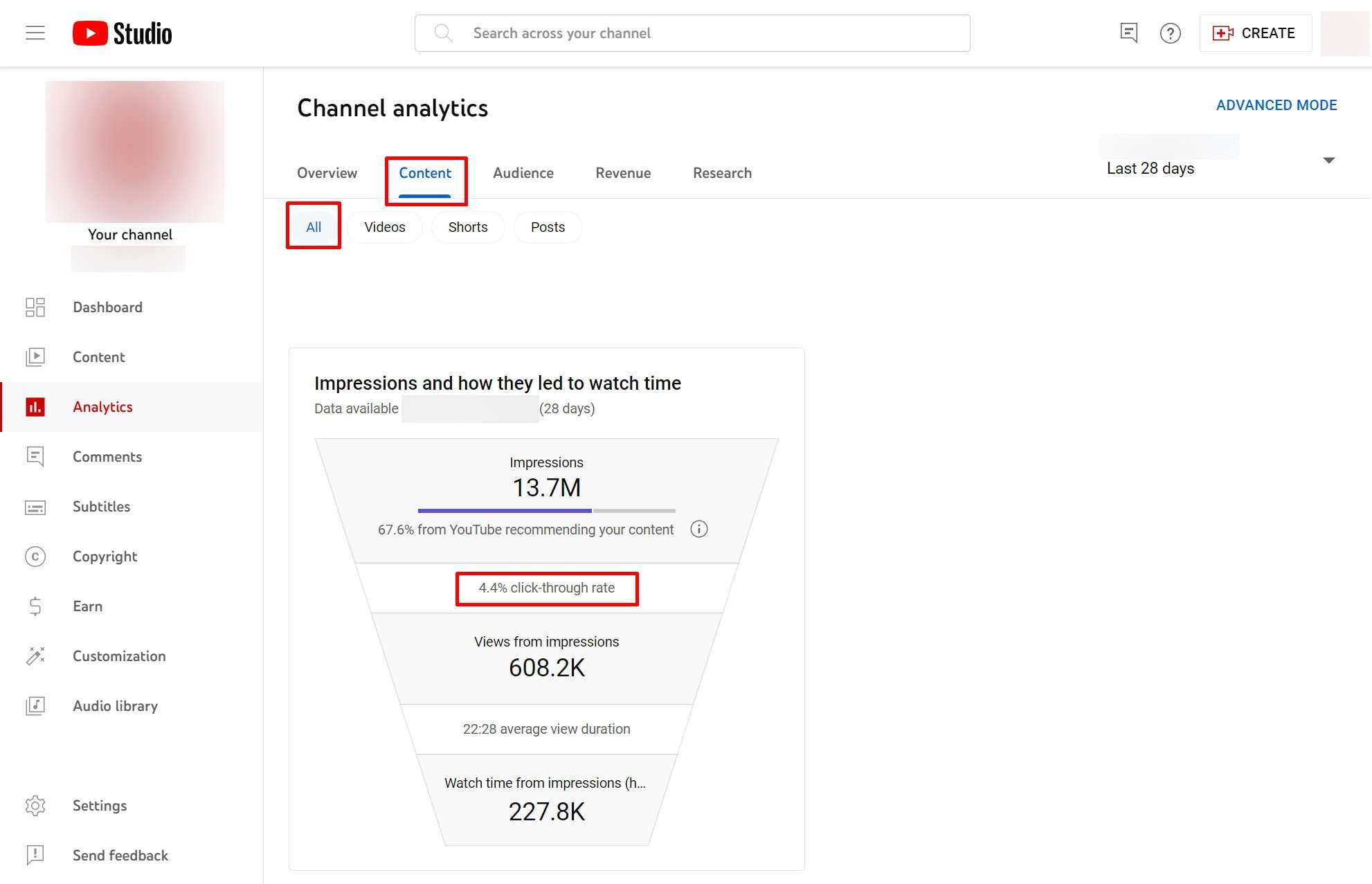Switch to the Revenue tab

(x=623, y=173)
